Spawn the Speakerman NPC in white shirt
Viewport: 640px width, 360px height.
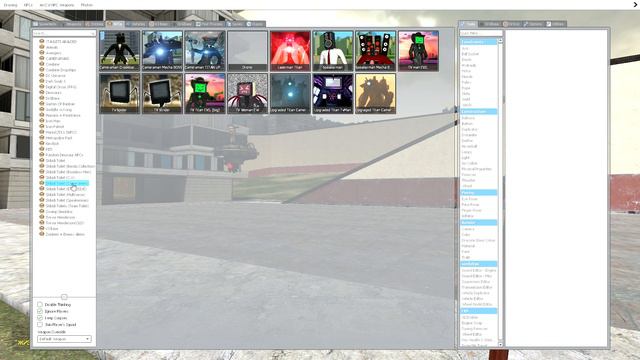tap(333, 51)
